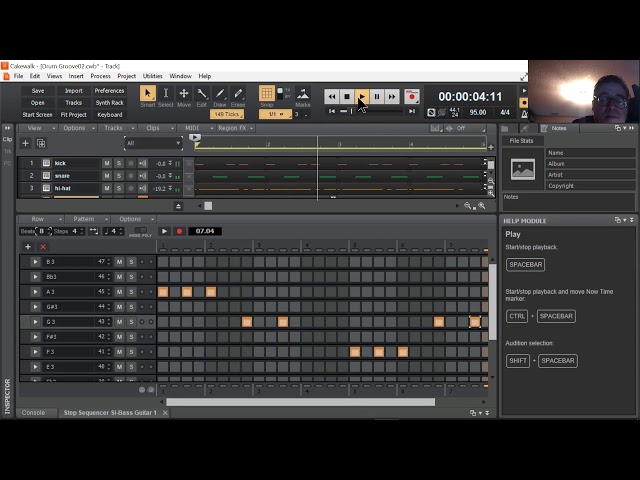This screenshot has height=480, width=640.
Task: Activate the A 3 first step cell
Action: click(x=163, y=292)
